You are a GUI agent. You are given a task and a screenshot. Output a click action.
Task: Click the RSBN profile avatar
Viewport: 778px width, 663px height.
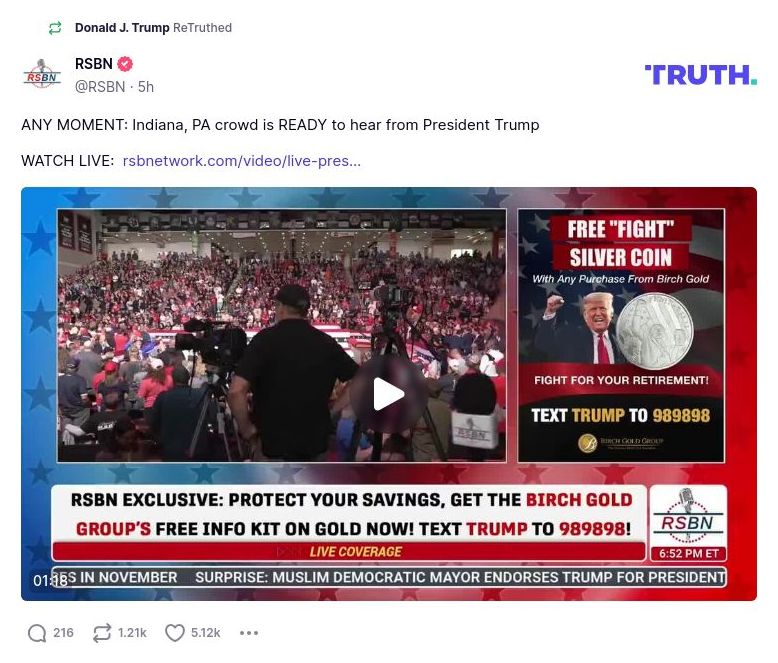[x=42, y=75]
